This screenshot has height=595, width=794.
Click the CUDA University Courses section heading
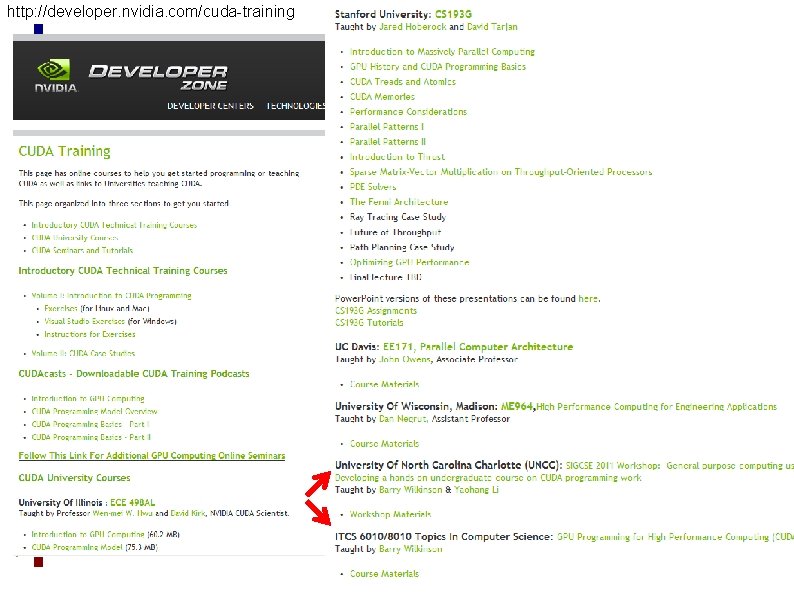(74, 478)
